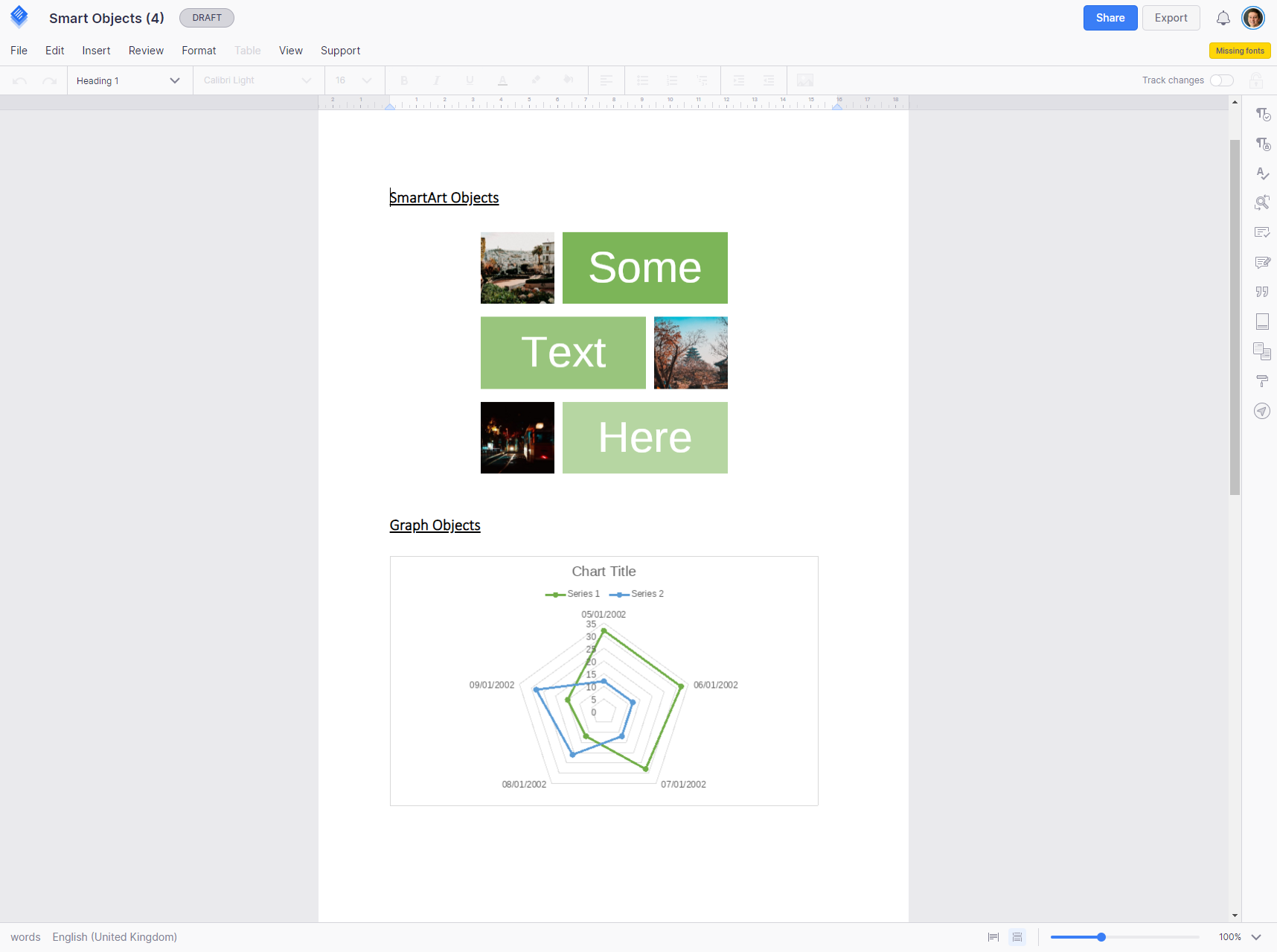Viewport: 1277px width, 952px height.
Task: Open the page layout sidebar icon
Action: point(1263,322)
